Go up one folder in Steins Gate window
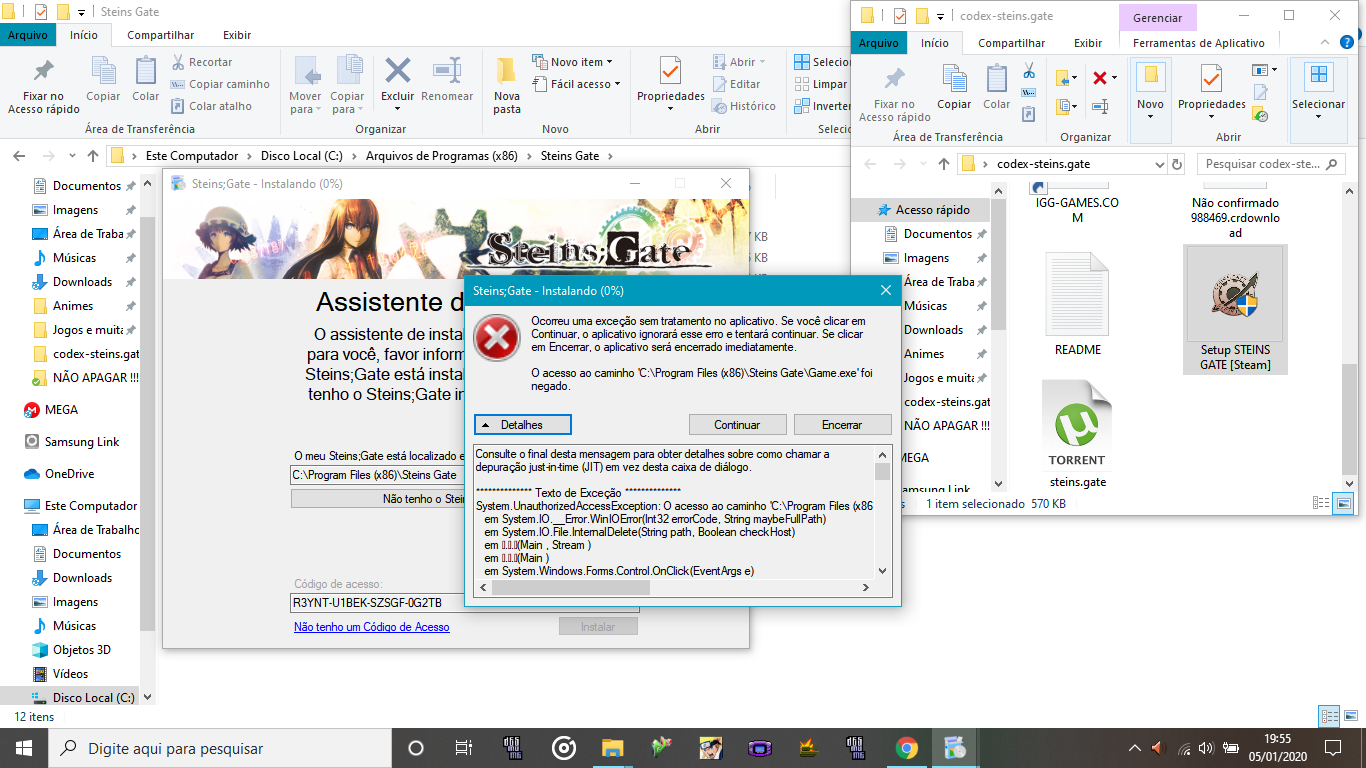The width and height of the screenshot is (1366, 768). pyautogui.click(x=93, y=156)
